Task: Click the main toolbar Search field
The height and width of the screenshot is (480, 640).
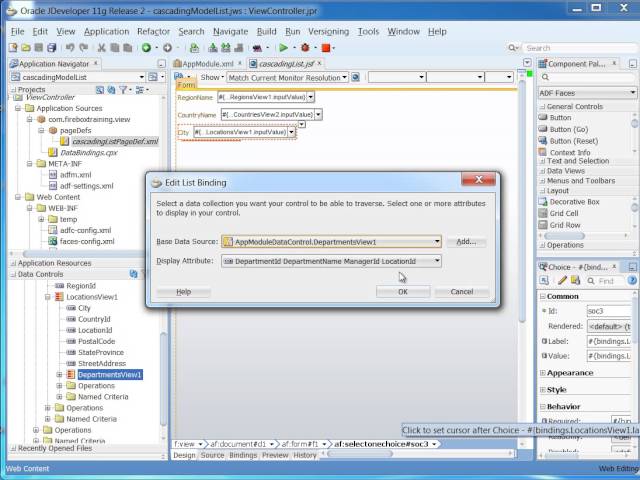Action: (581, 48)
